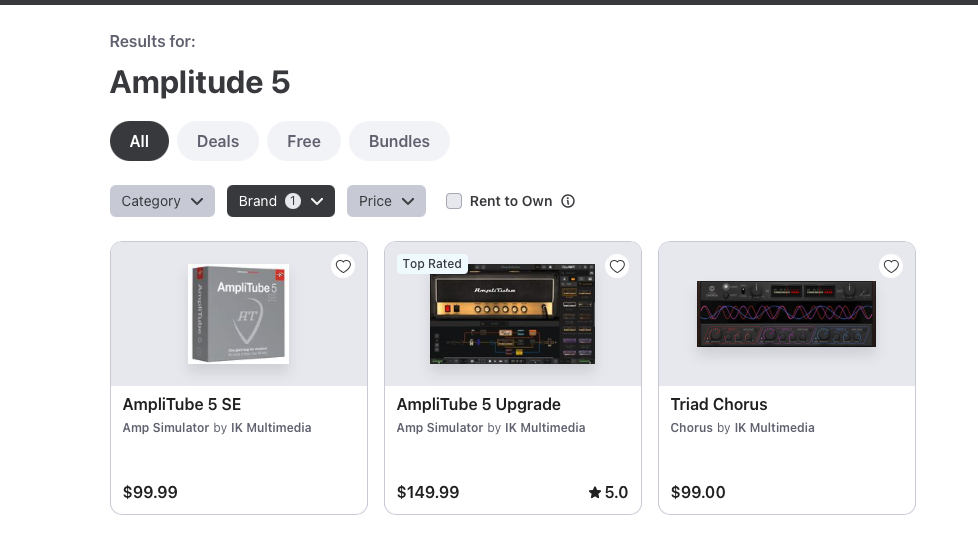Add Triad Chorus to wishlist heart
Viewport: 978px width, 536px height.
tap(891, 266)
